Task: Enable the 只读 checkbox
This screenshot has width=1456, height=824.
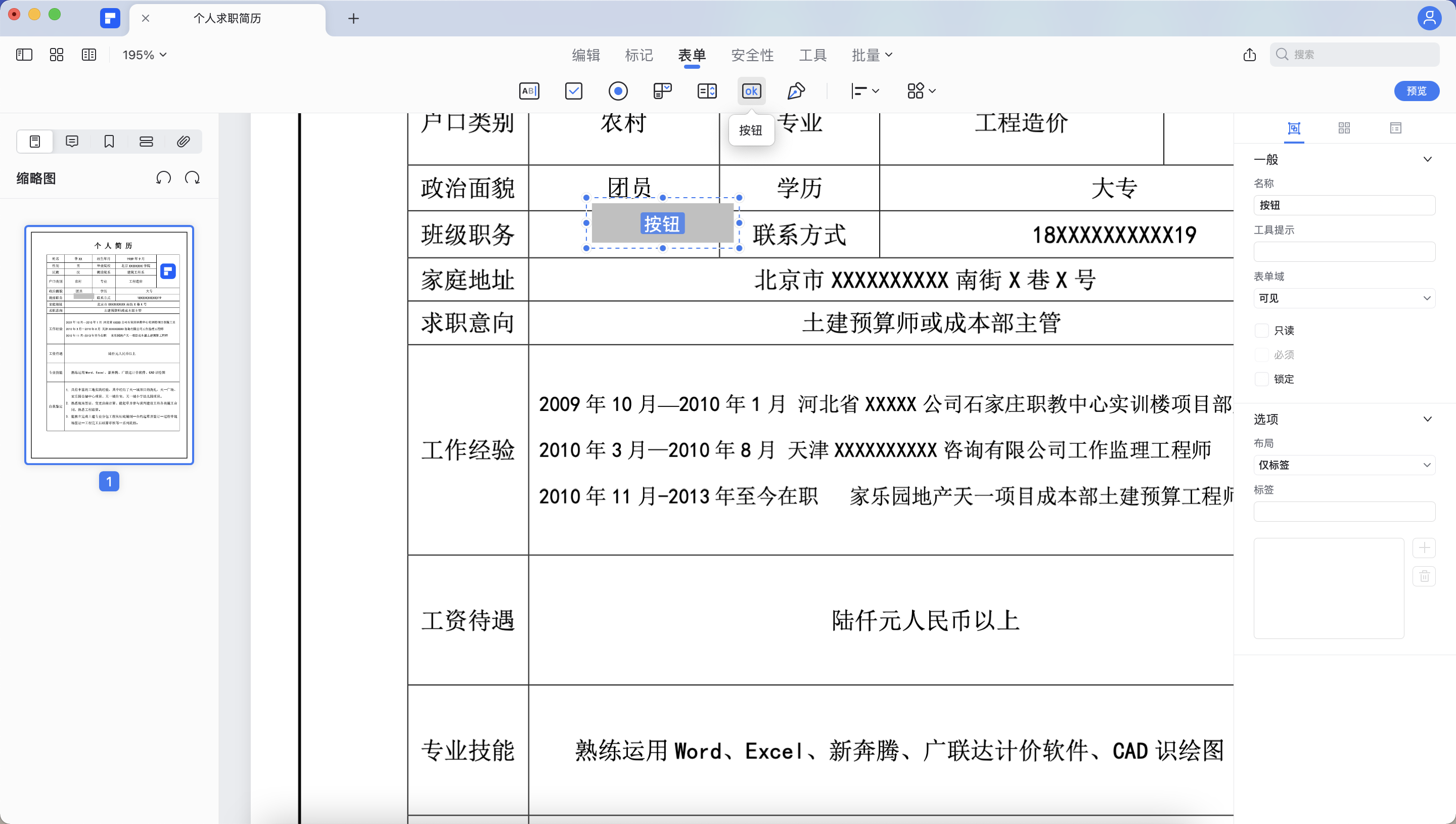Action: 1262,330
